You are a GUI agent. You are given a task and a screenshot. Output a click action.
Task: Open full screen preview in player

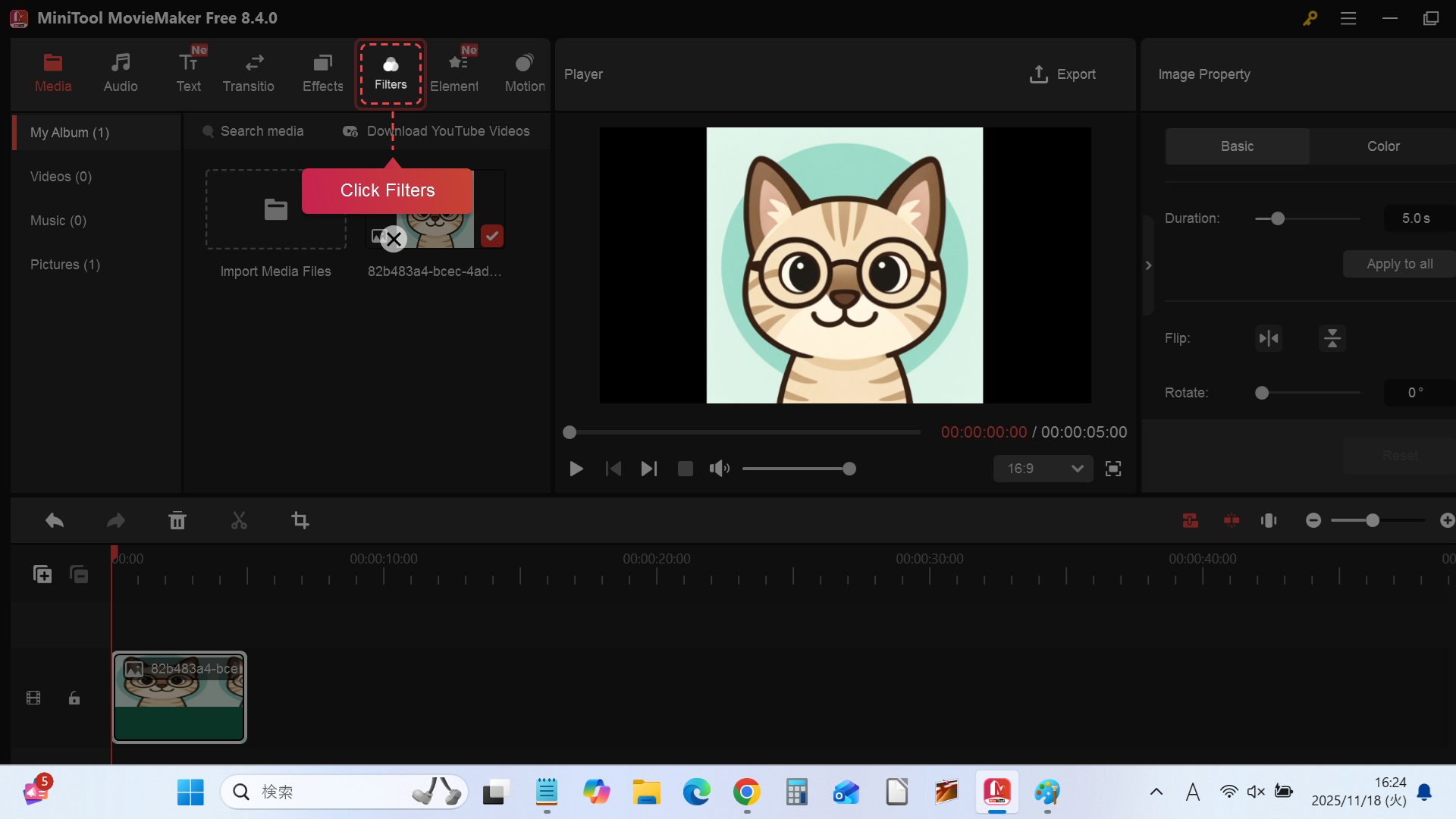click(1113, 469)
